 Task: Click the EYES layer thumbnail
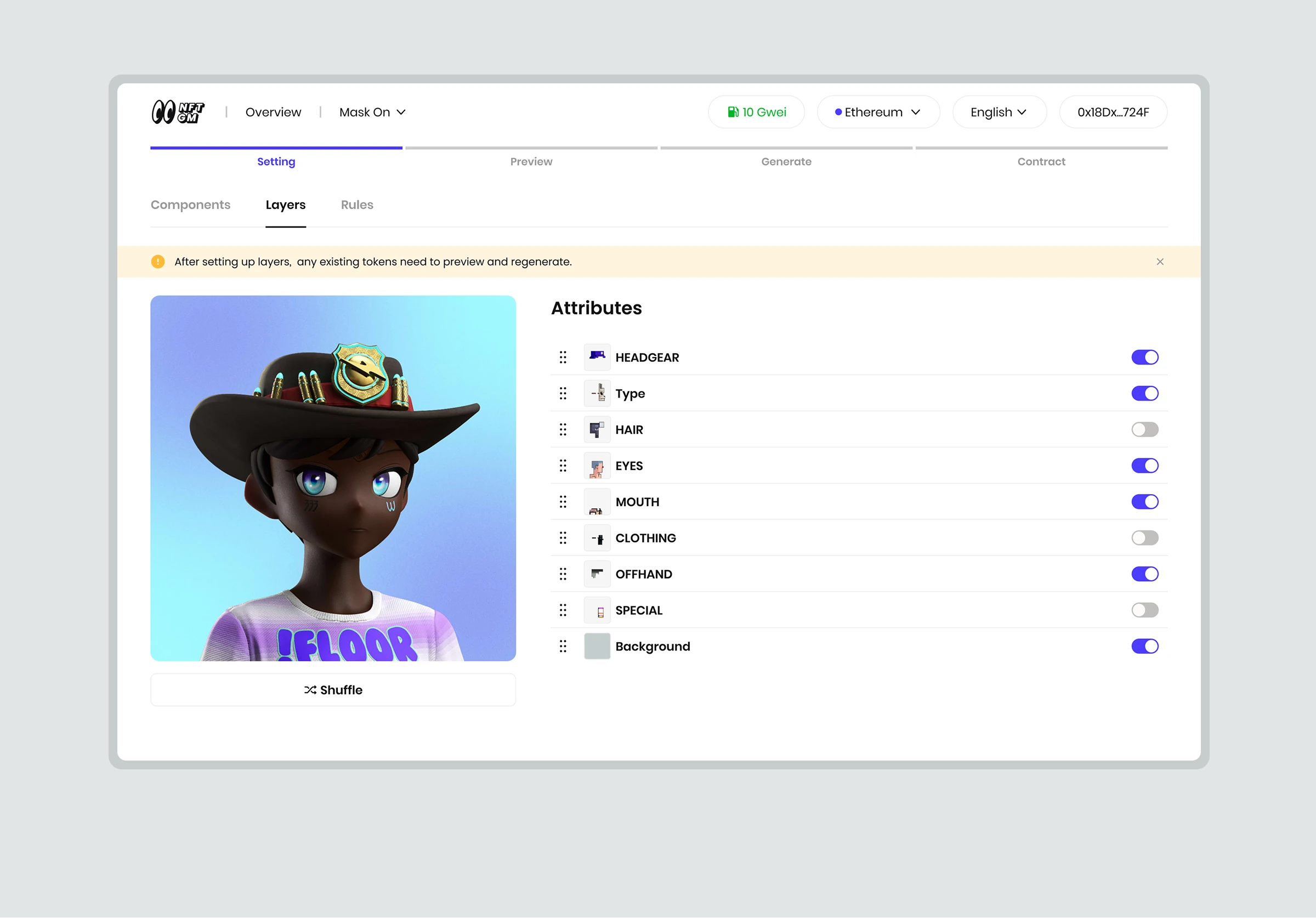pyautogui.click(x=597, y=466)
